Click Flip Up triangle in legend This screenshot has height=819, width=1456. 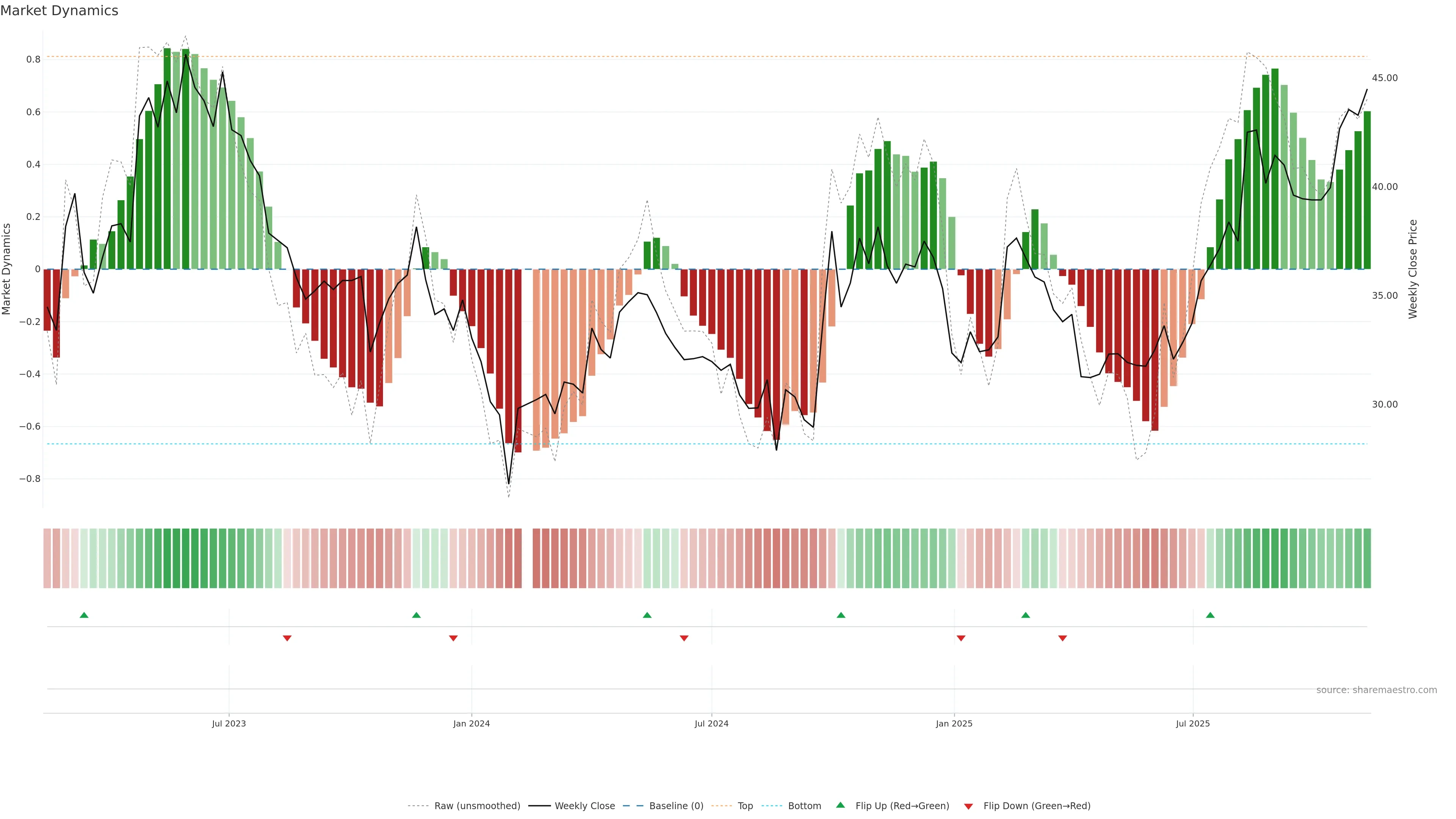click(x=841, y=805)
